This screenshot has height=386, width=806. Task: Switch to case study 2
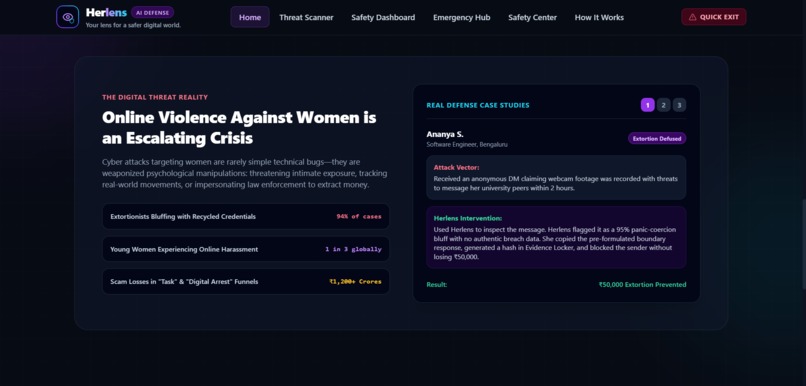[663, 105]
